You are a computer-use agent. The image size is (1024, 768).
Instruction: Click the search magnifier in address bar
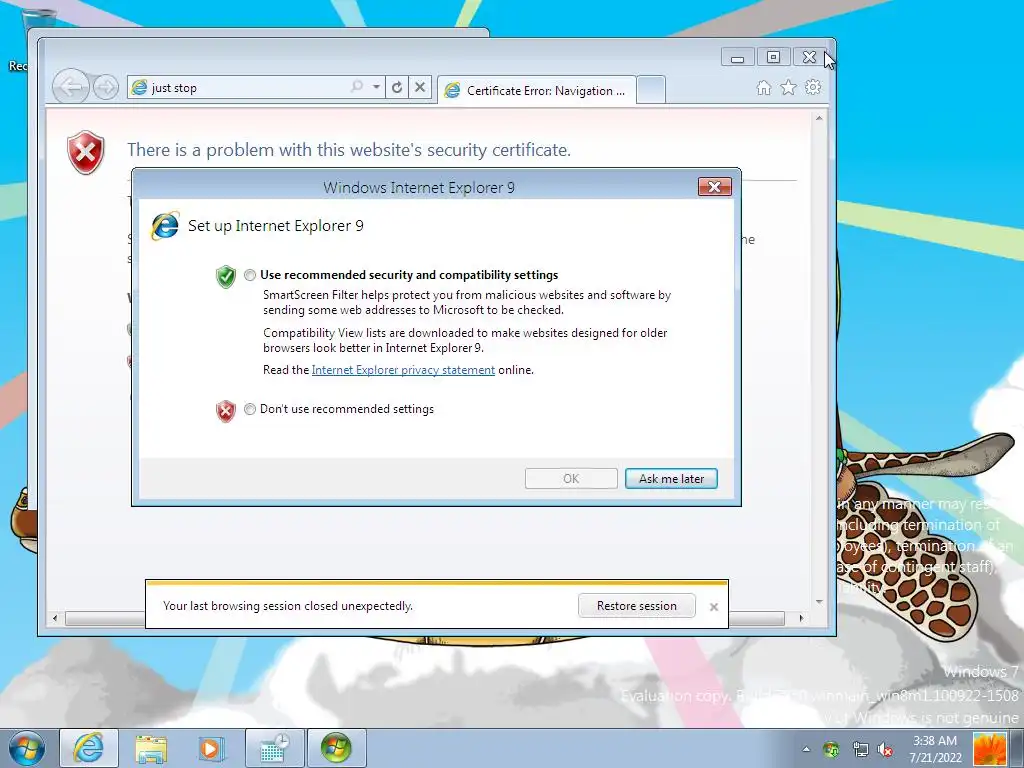357,87
